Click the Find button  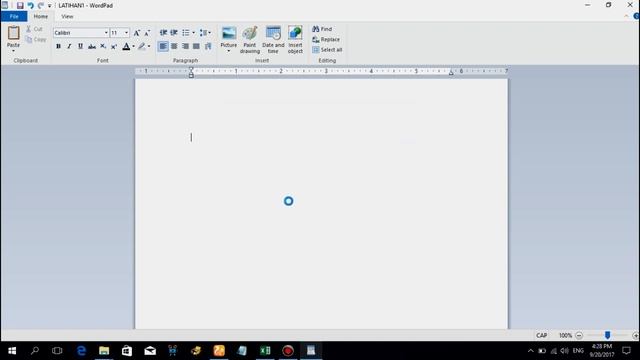(322, 29)
